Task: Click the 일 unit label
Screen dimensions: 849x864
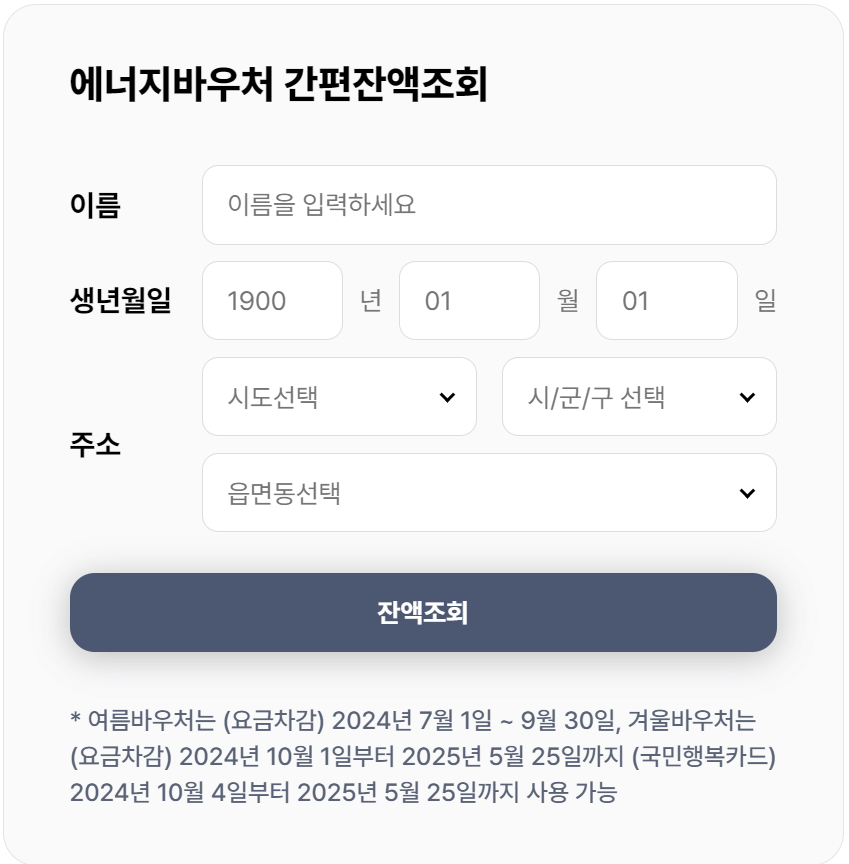Action: click(766, 300)
